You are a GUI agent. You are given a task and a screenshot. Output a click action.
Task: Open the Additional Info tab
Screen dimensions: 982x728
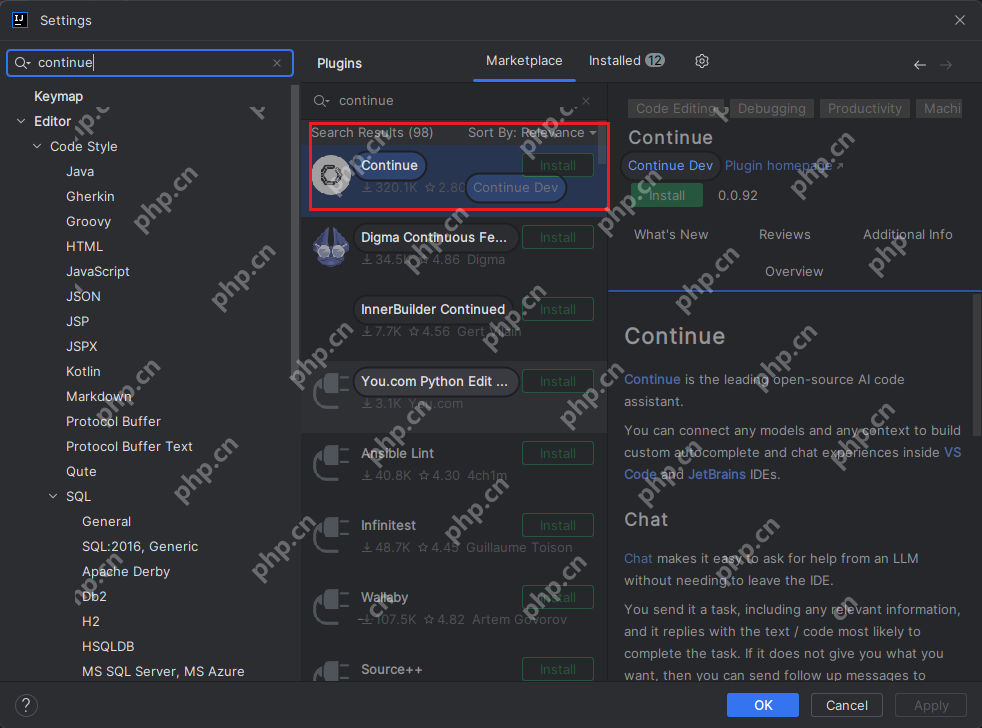point(907,234)
